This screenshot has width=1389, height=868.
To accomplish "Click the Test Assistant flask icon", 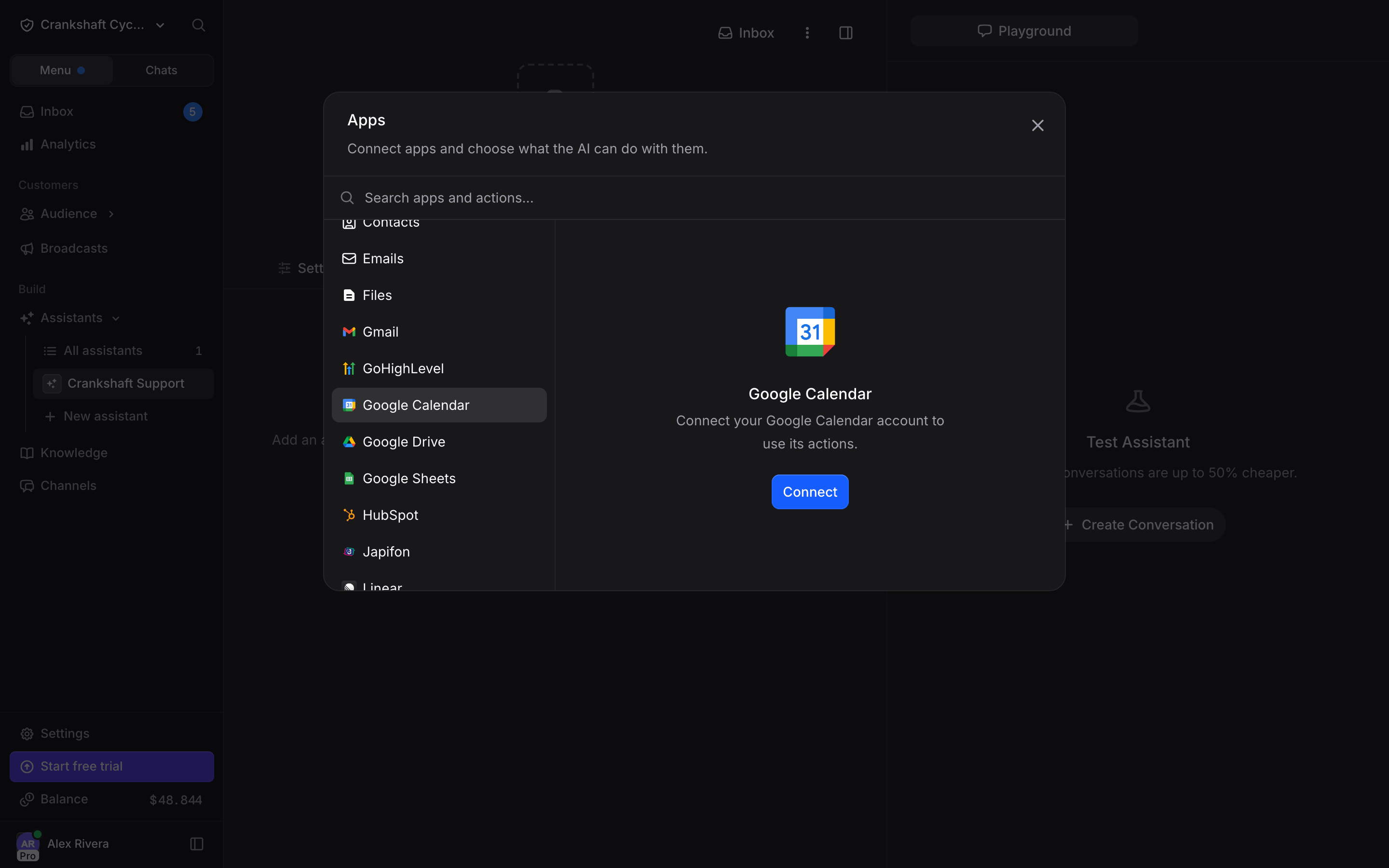I will point(1138,401).
